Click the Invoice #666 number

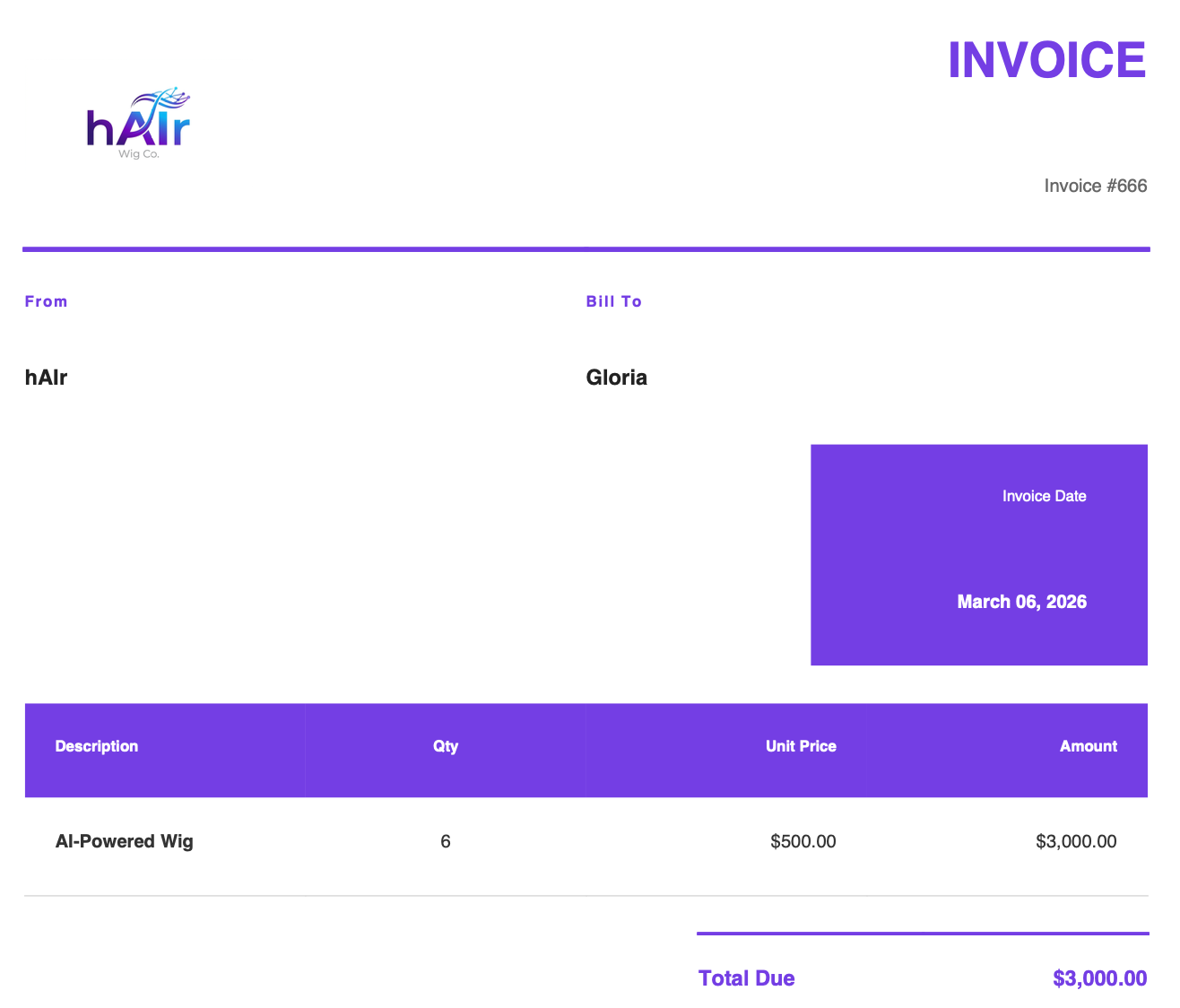pos(1095,186)
